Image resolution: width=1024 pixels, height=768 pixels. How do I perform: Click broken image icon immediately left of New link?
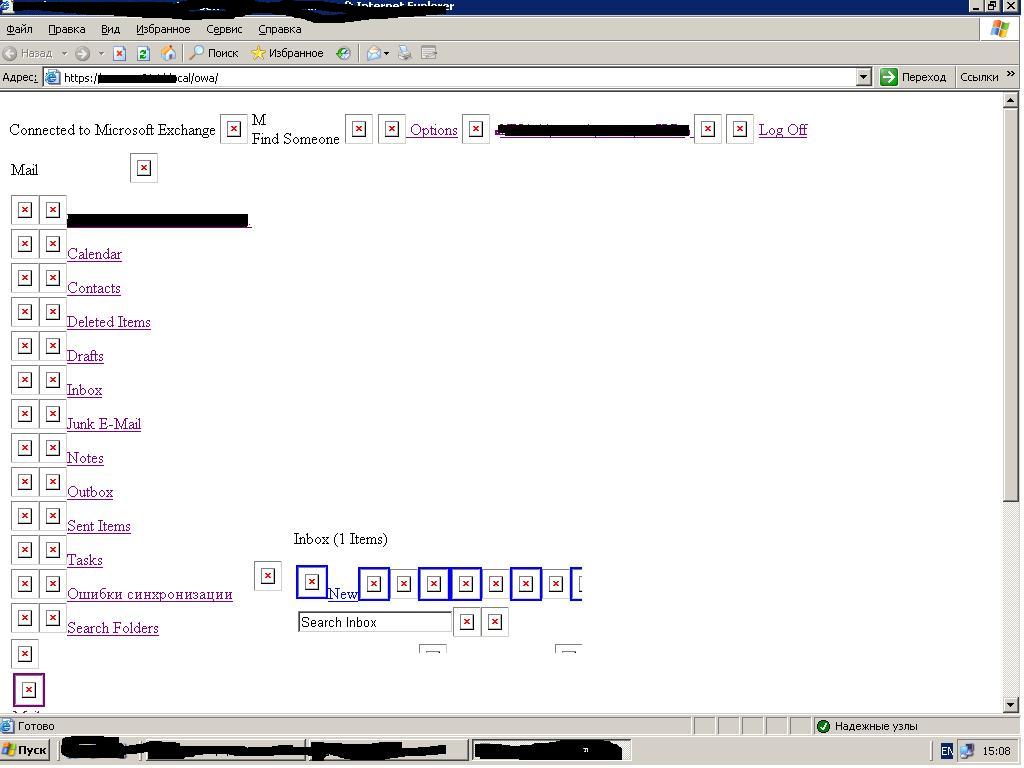312,582
